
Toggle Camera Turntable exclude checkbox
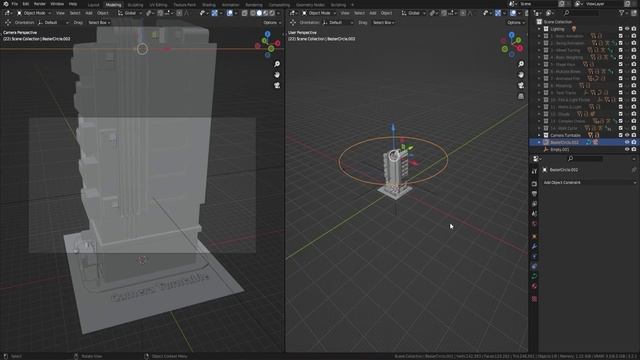click(620, 135)
